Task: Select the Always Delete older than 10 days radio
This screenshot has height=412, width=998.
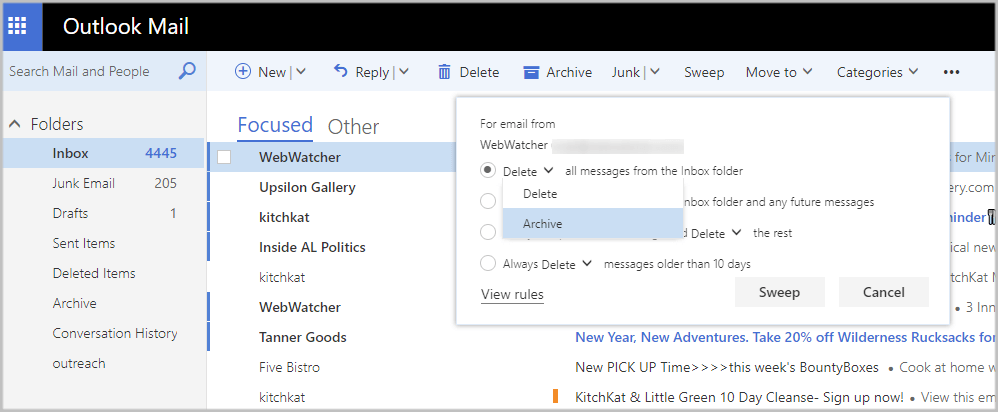Action: click(x=488, y=264)
